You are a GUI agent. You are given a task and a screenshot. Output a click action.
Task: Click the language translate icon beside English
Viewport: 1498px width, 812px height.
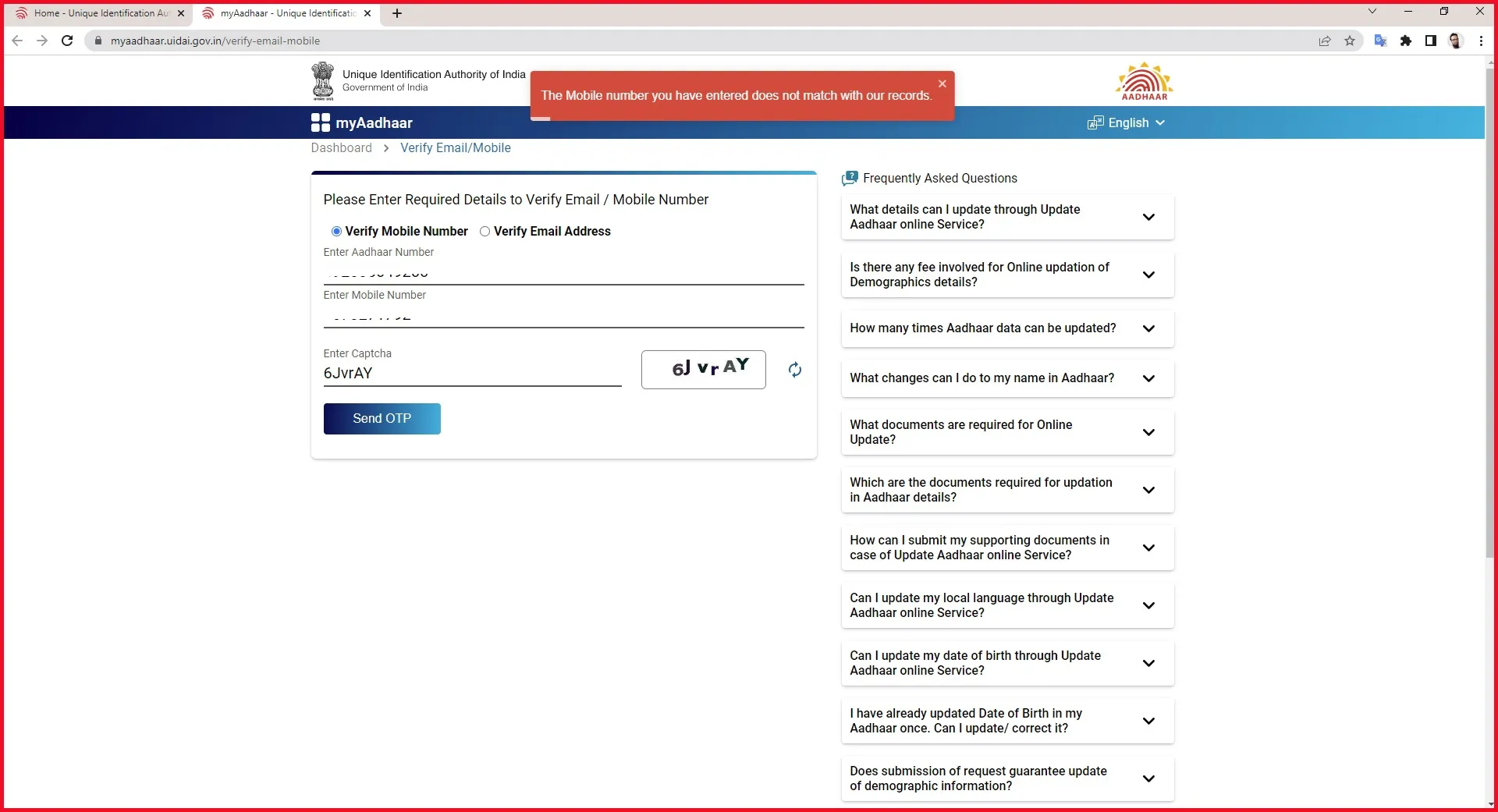coord(1095,122)
